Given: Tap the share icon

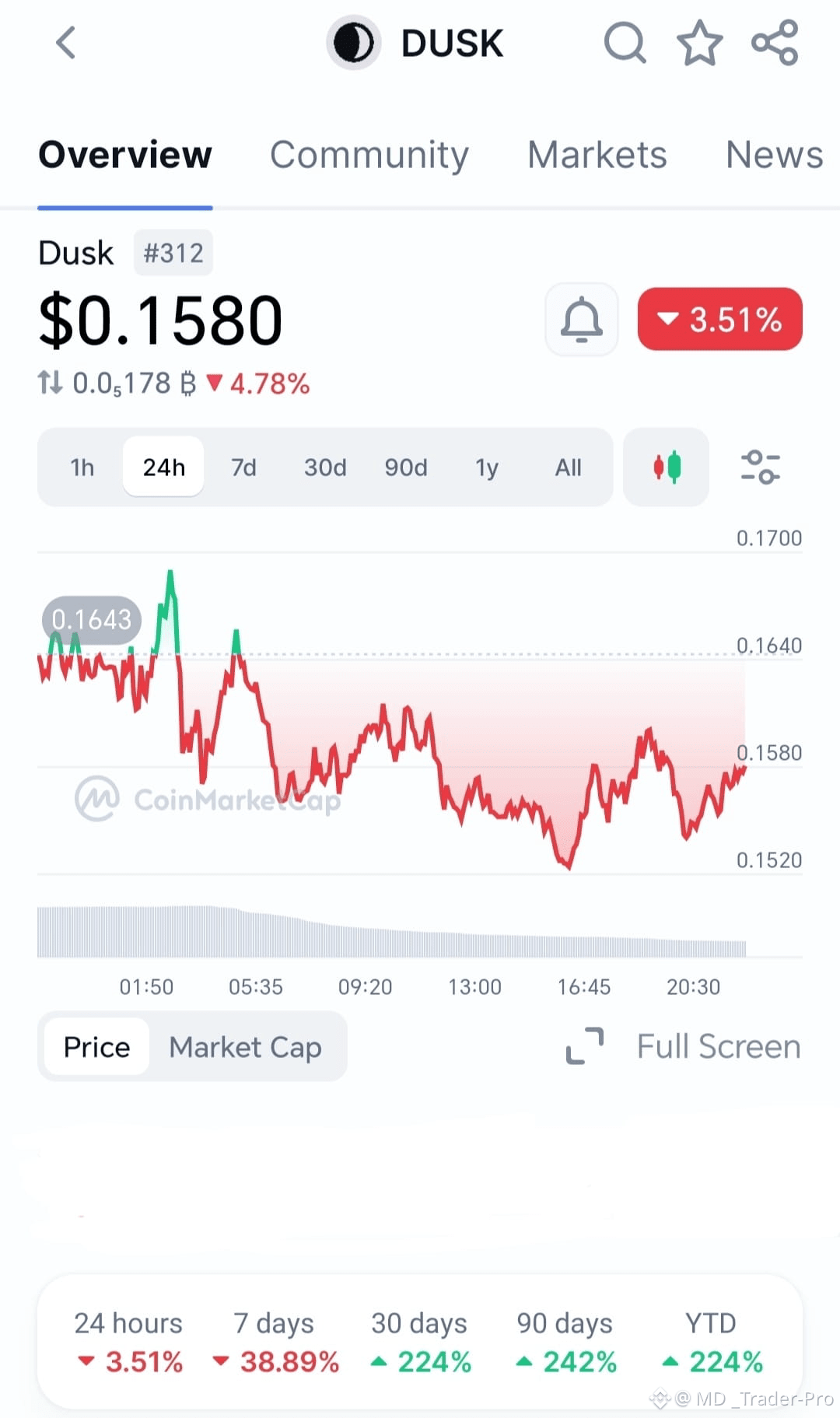Looking at the screenshot, I should [775, 43].
